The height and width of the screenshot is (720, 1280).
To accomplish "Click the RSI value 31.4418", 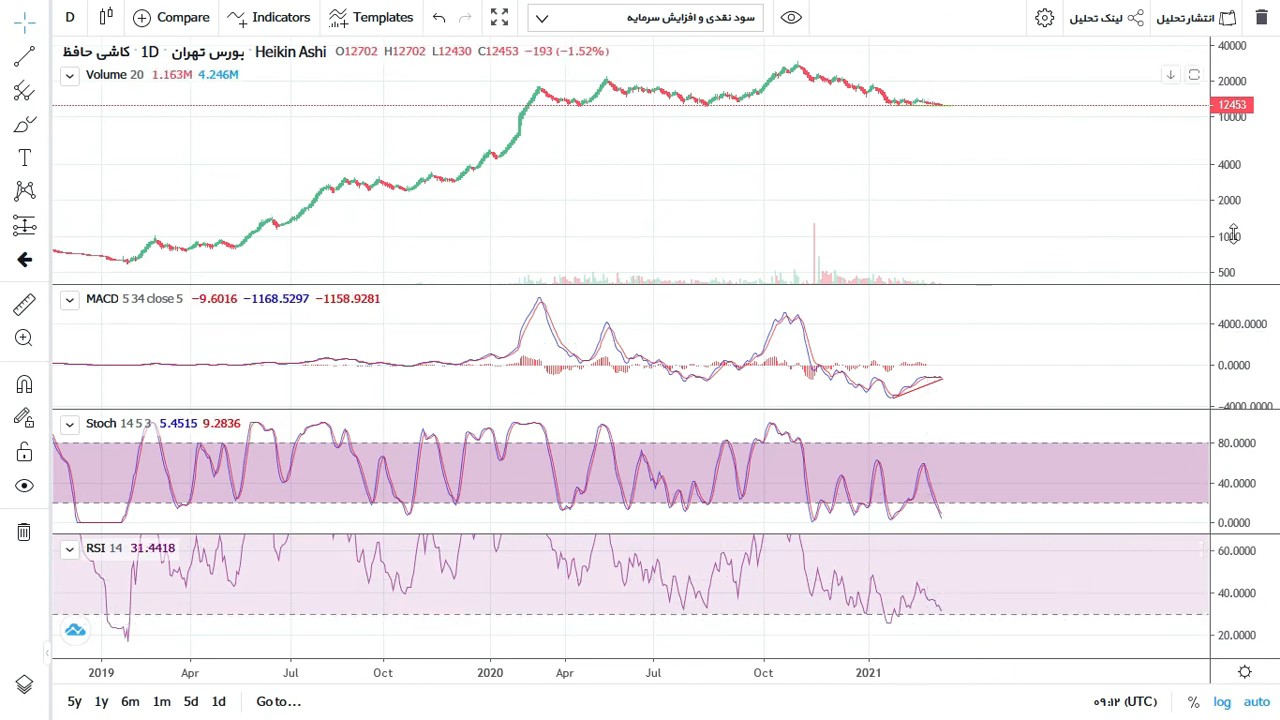I will click(x=152, y=548).
